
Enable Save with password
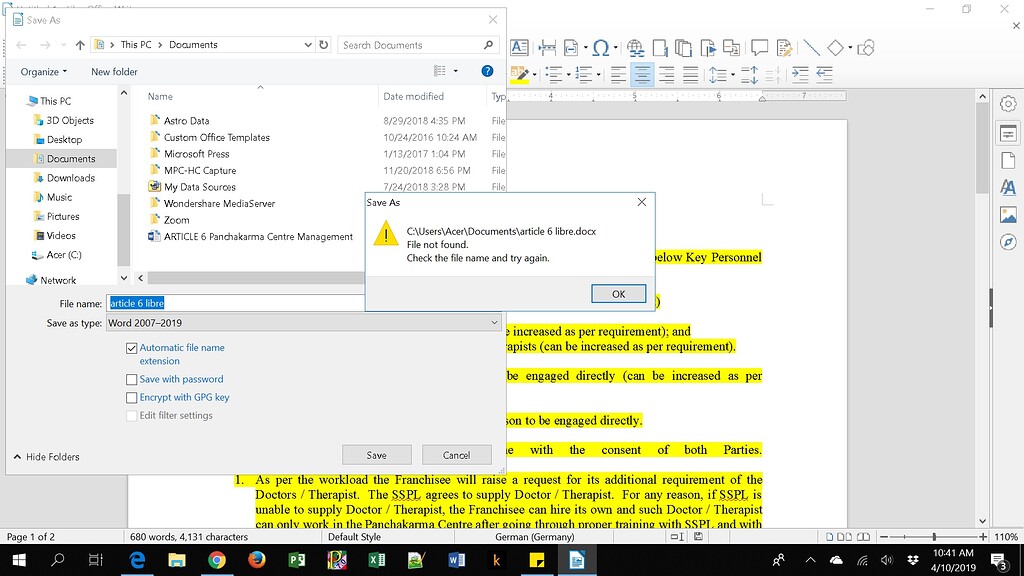click(x=131, y=379)
